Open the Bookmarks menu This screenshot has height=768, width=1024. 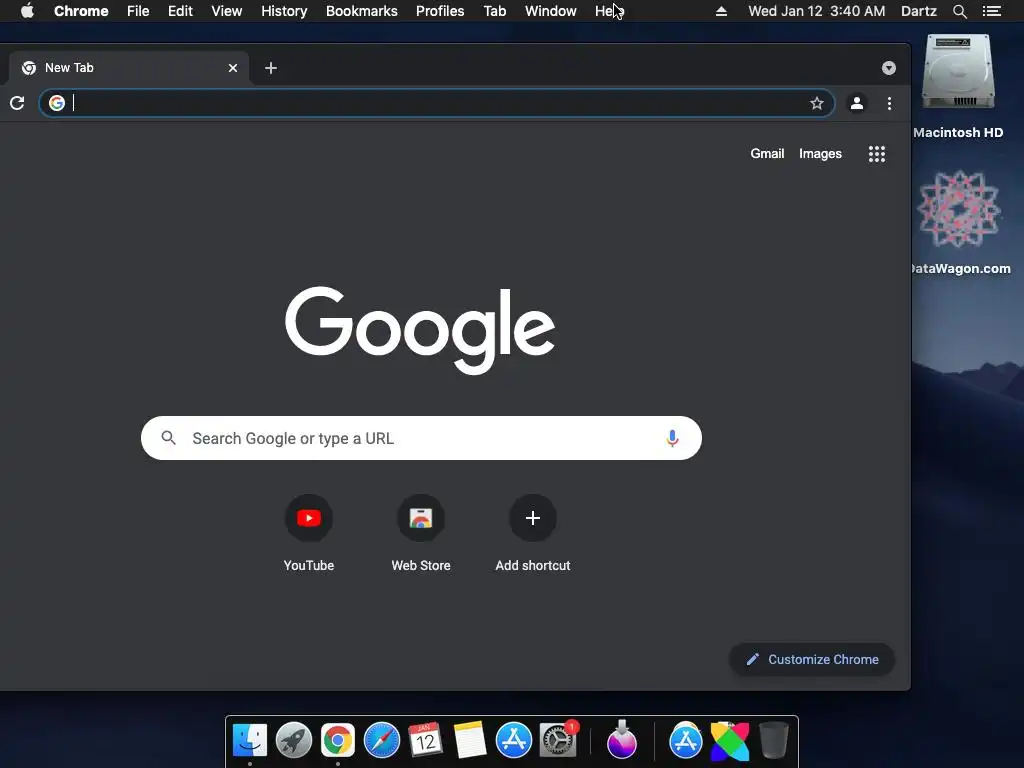(x=361, y=11)
